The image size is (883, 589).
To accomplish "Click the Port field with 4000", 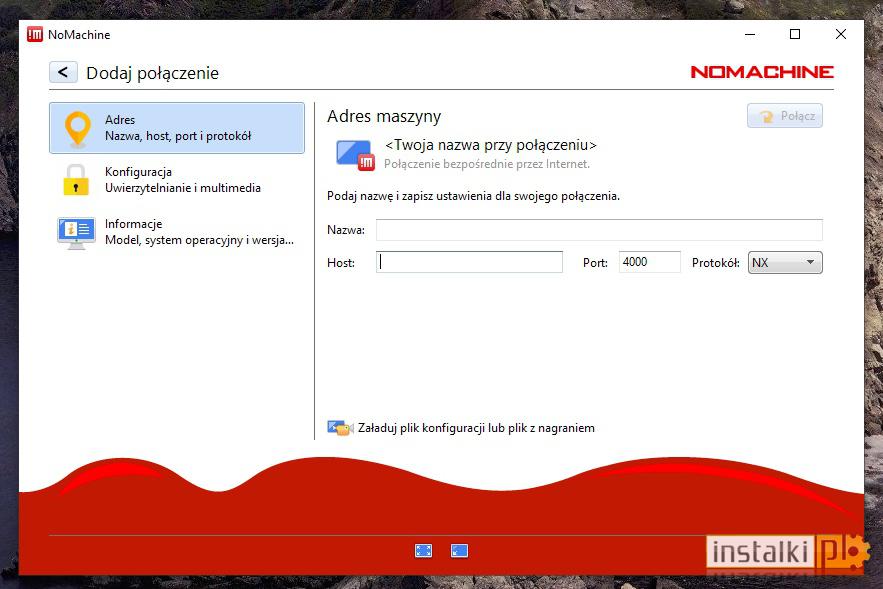I will (x=649, y=262).
